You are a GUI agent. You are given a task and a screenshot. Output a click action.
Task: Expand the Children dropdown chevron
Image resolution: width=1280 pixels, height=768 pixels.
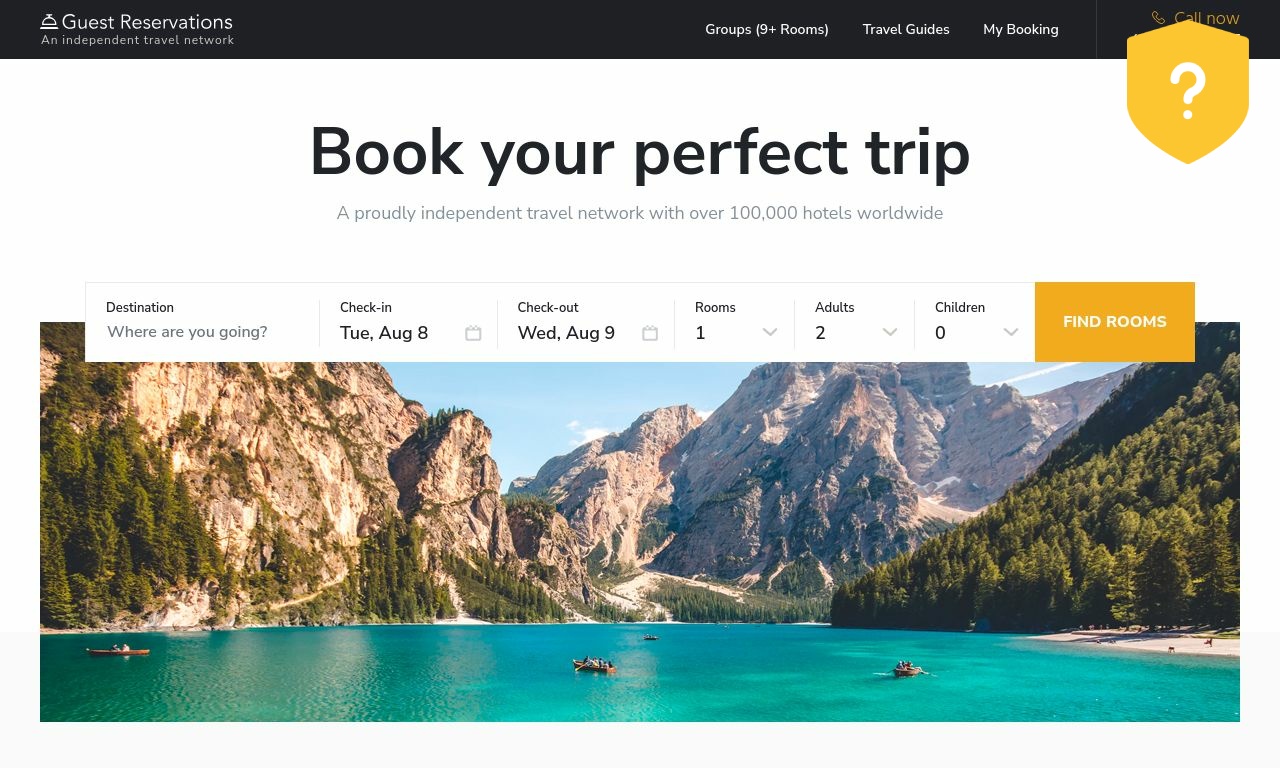(1011, 332)
